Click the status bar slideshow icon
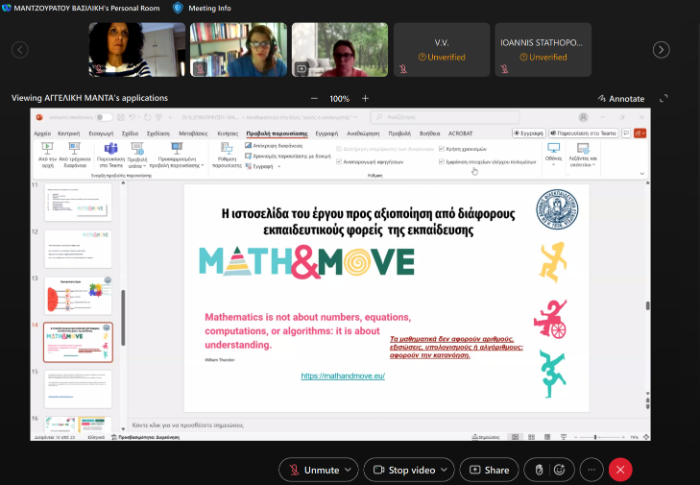Image resolution: width=700 pixels, height=485 pixels. click(563, 437)
